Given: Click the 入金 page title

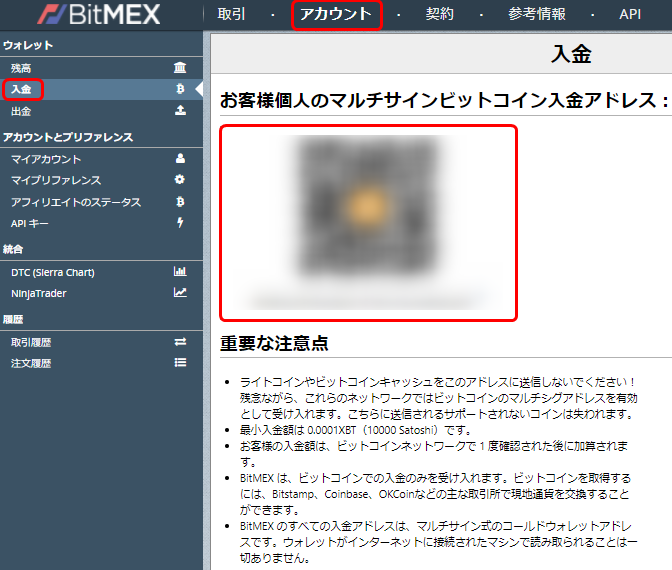Looking at the screenshot, I should (571, 54).
